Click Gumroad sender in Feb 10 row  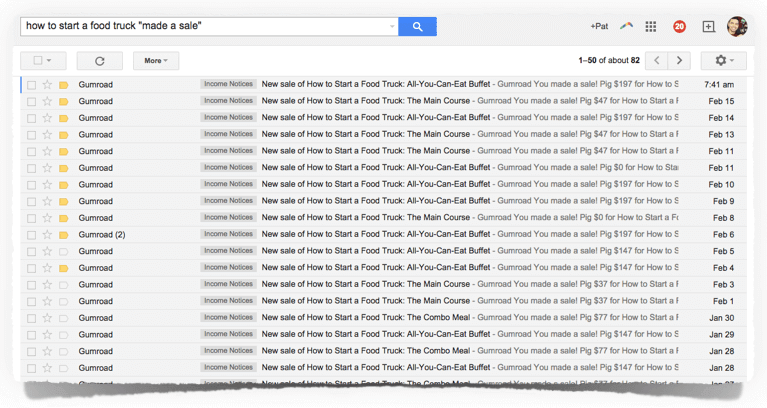95,184
